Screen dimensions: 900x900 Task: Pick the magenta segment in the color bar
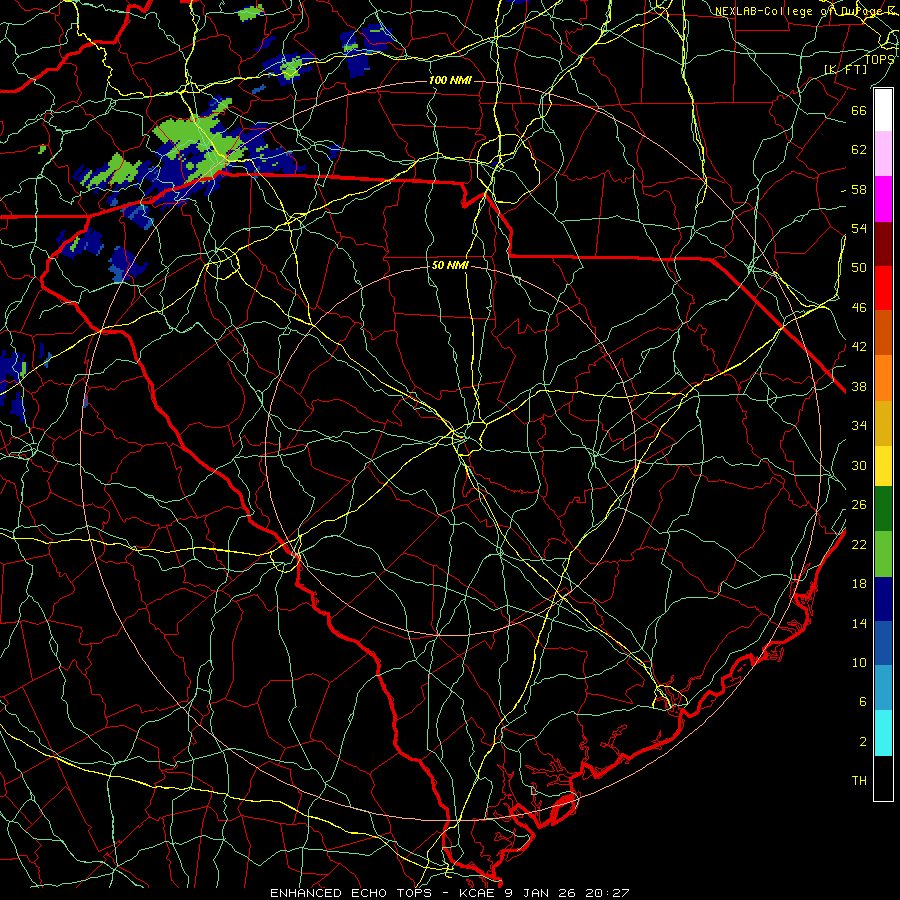883,199
